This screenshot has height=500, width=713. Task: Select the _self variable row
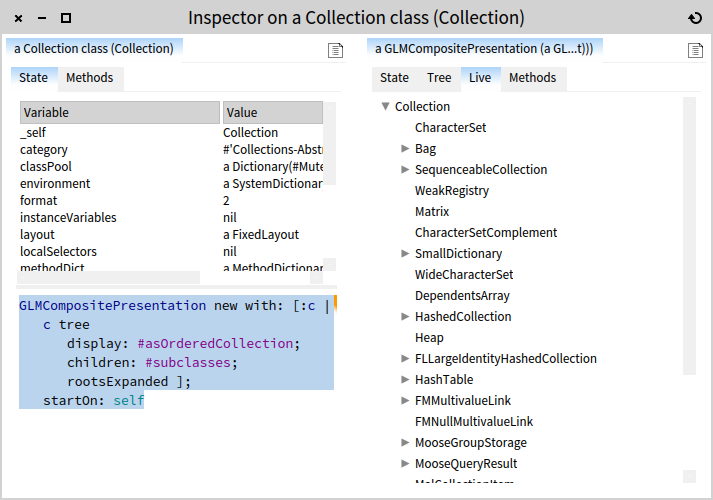click(x=171, y=133)
